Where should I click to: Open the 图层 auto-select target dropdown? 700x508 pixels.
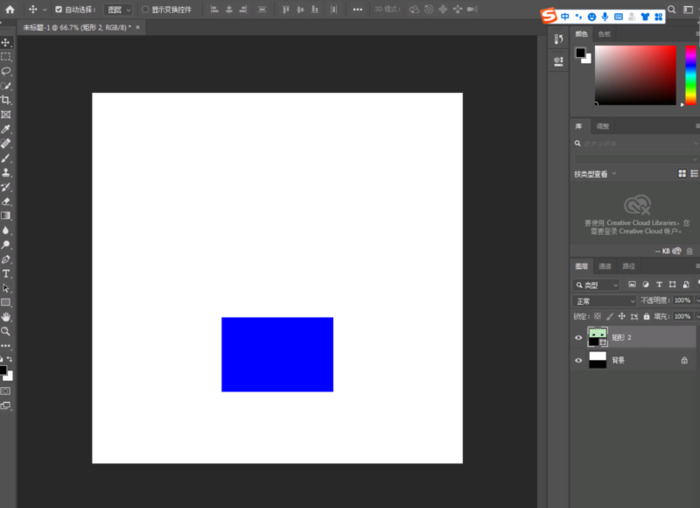click(x=118, y=9)
